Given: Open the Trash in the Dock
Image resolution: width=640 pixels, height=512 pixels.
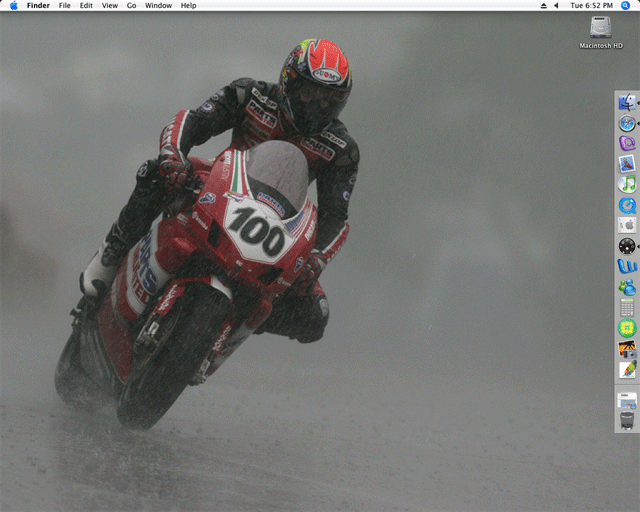Looking at the screenshot, I should tap(627, 421).
